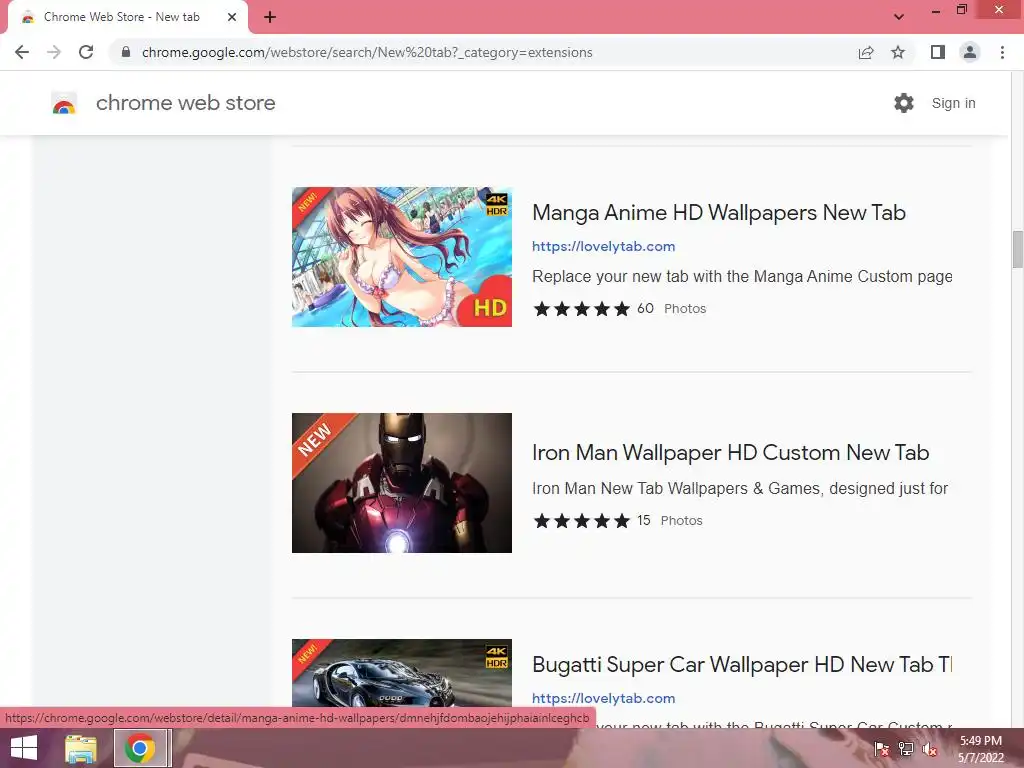Viewport: 1024px width, 768px height.
Task: Open the Windows Start menu
Action: (24, 748)
